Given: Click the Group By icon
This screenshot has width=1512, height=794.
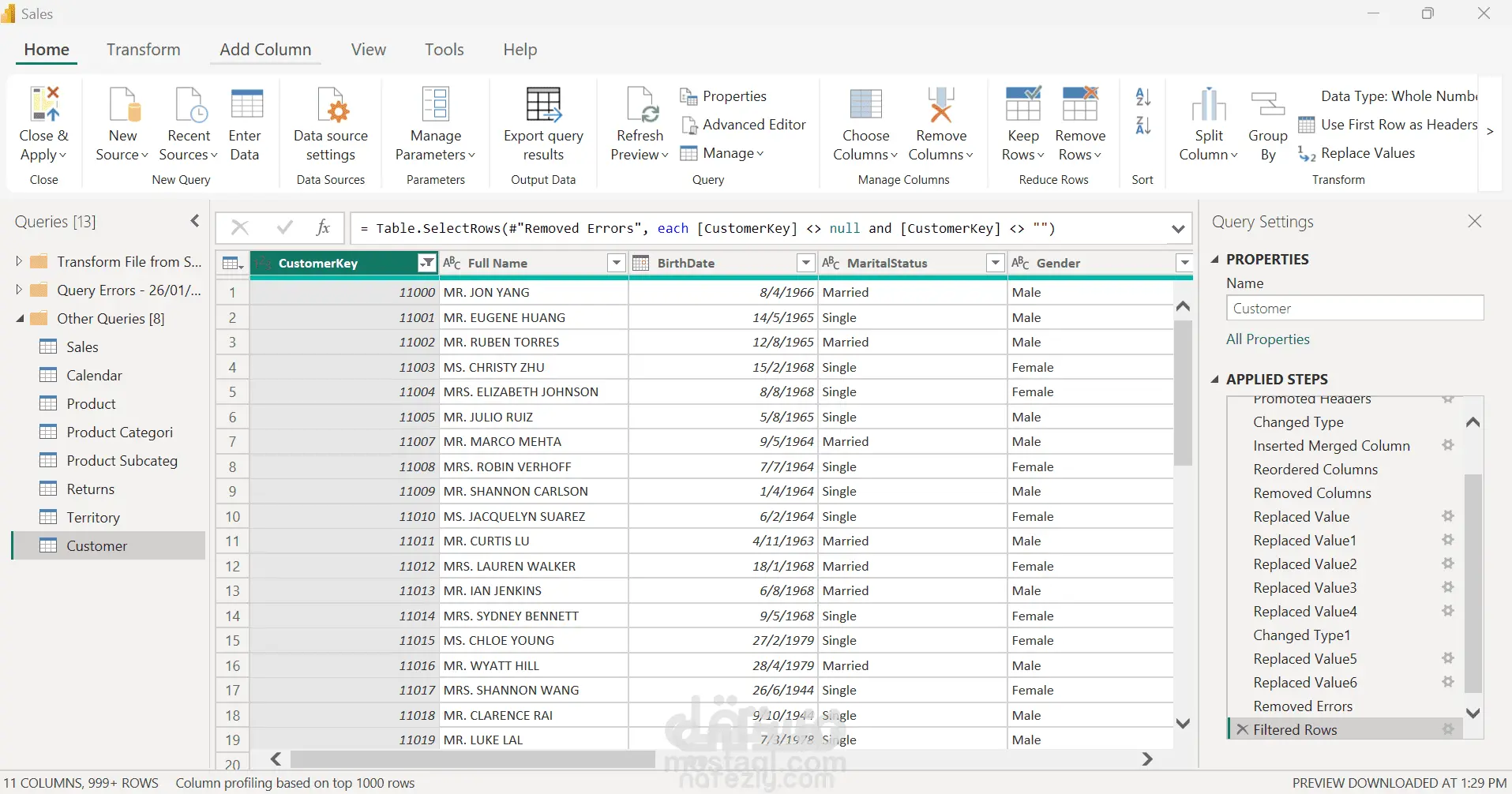Looking at the screenshot, I should [x=1267, y=105].
